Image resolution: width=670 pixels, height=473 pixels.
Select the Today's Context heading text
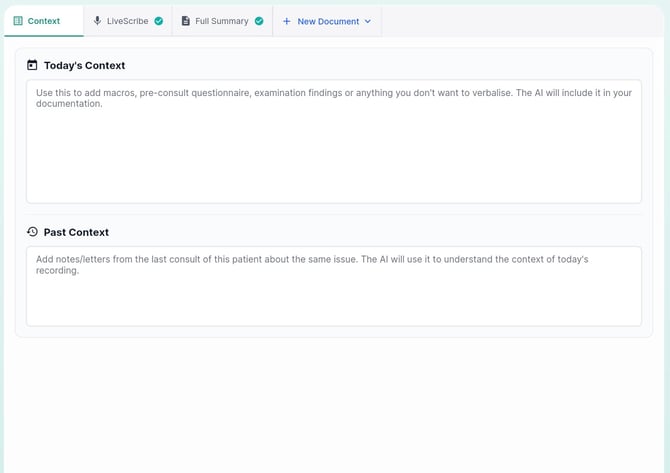point(84,65)
